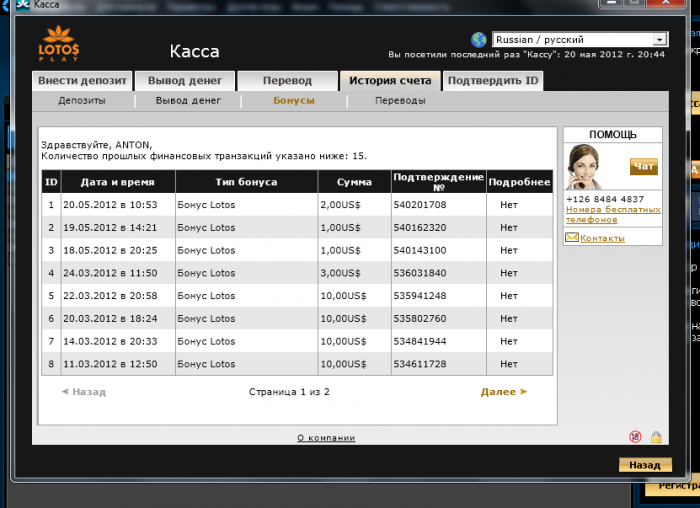
Task: Select date 19.05.2012 в 14:21
Action: pos(110,228)
